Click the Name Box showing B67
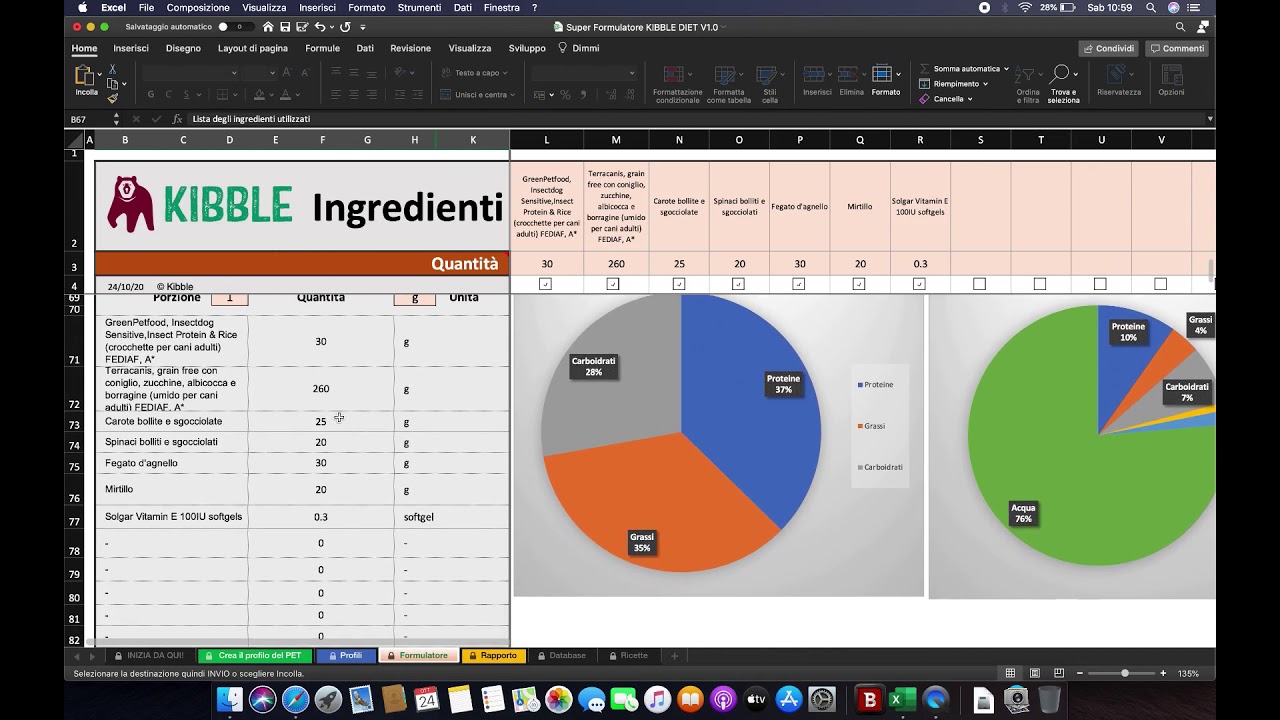 [88, 119]
